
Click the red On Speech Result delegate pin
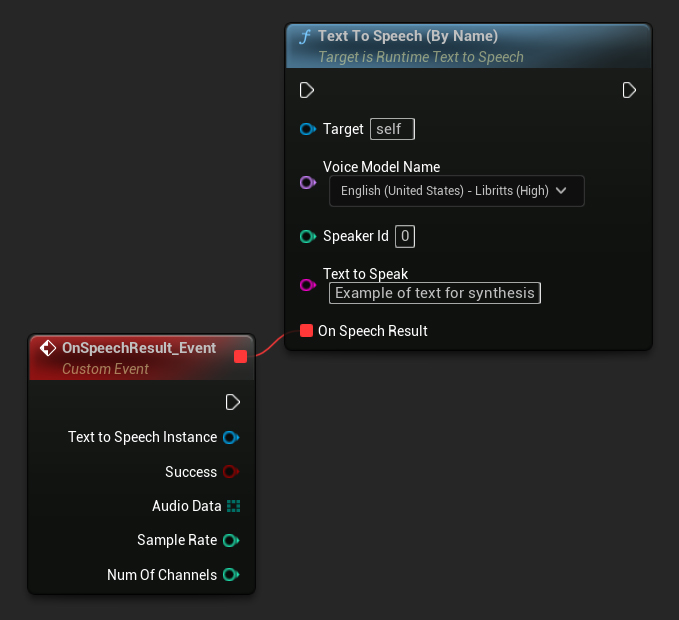coord(307,331)
